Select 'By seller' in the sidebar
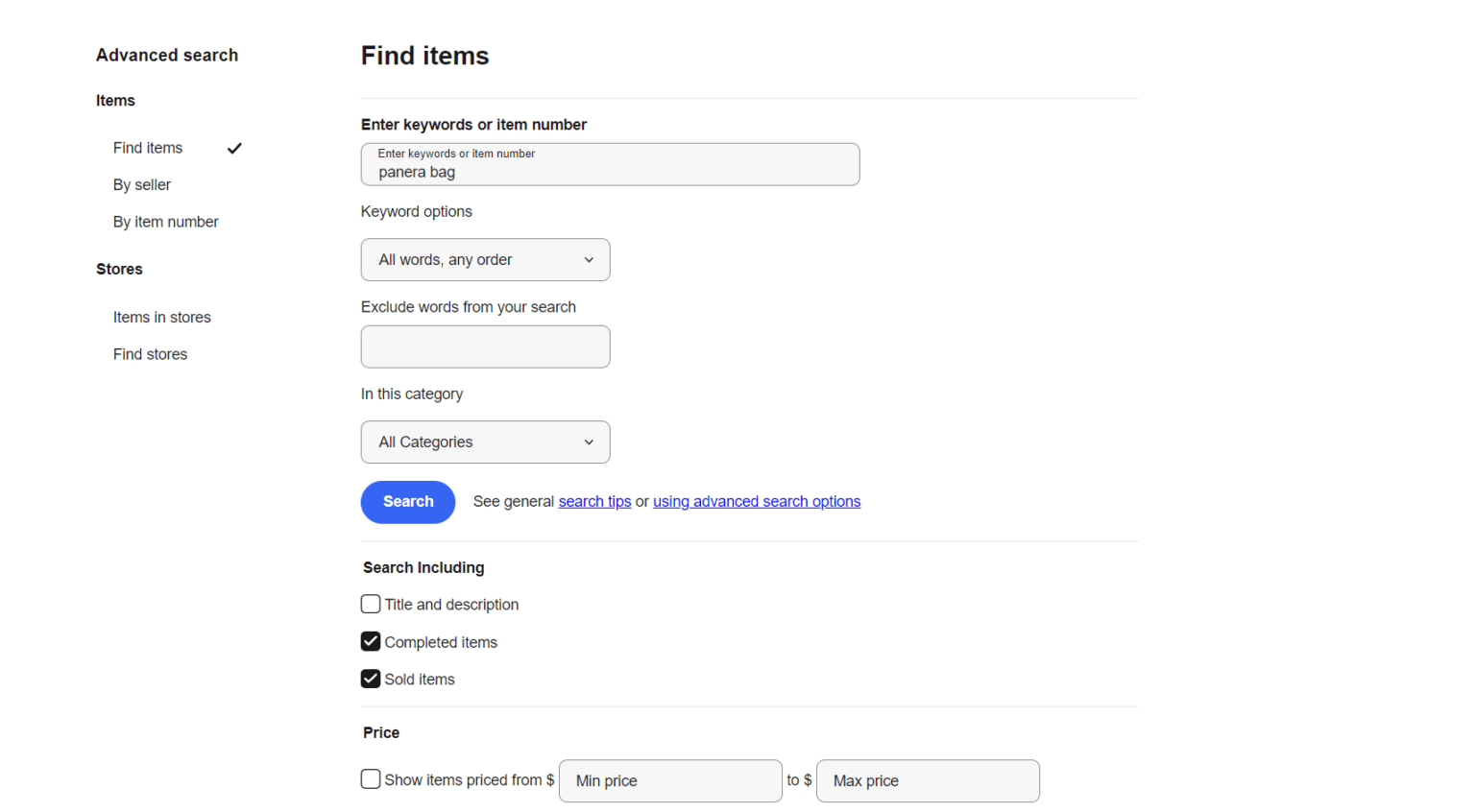The width and height of the screenshot is (1475, 812). (141, 184)
